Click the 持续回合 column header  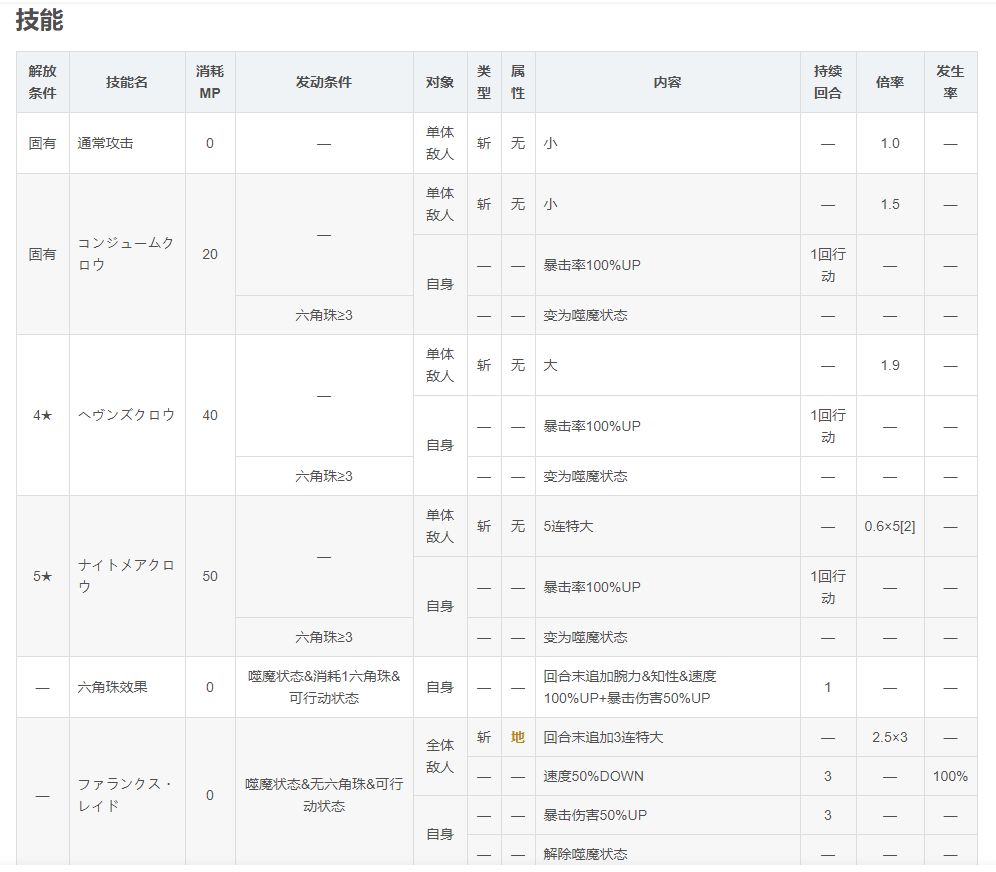tap(828, 82)
